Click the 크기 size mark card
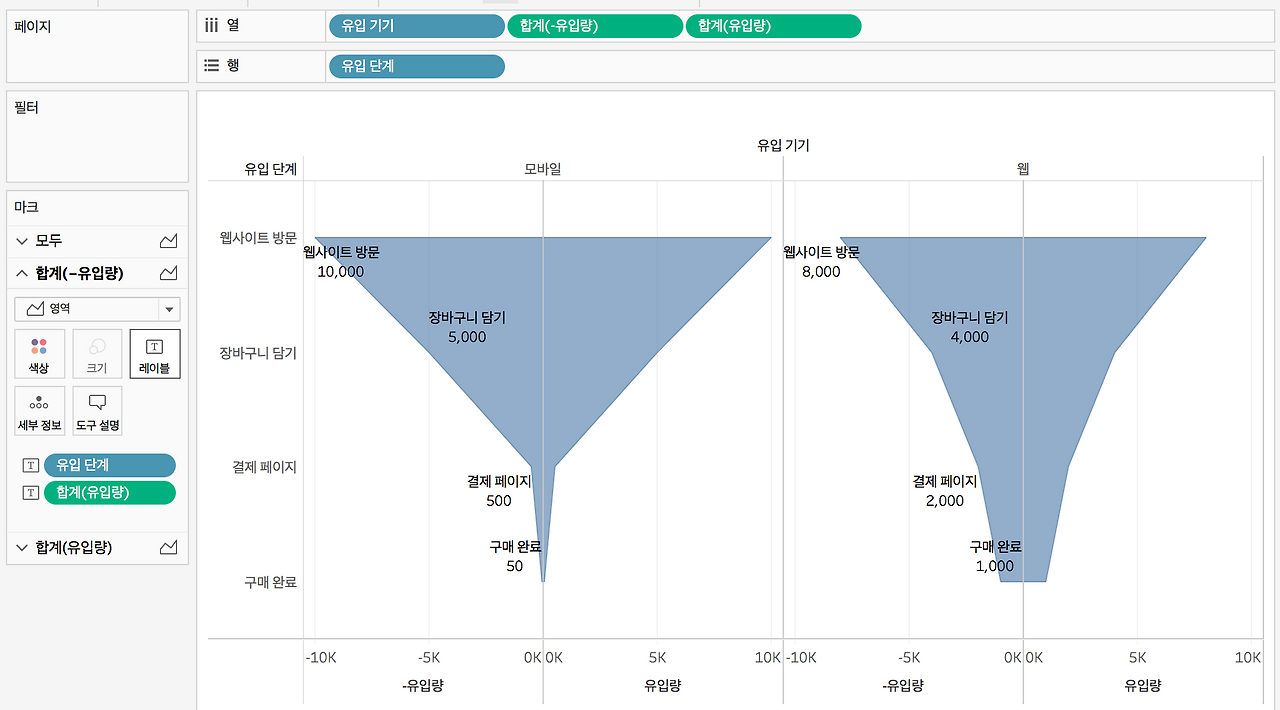Viewport: 1280px width, 710px height. (97, 354)
